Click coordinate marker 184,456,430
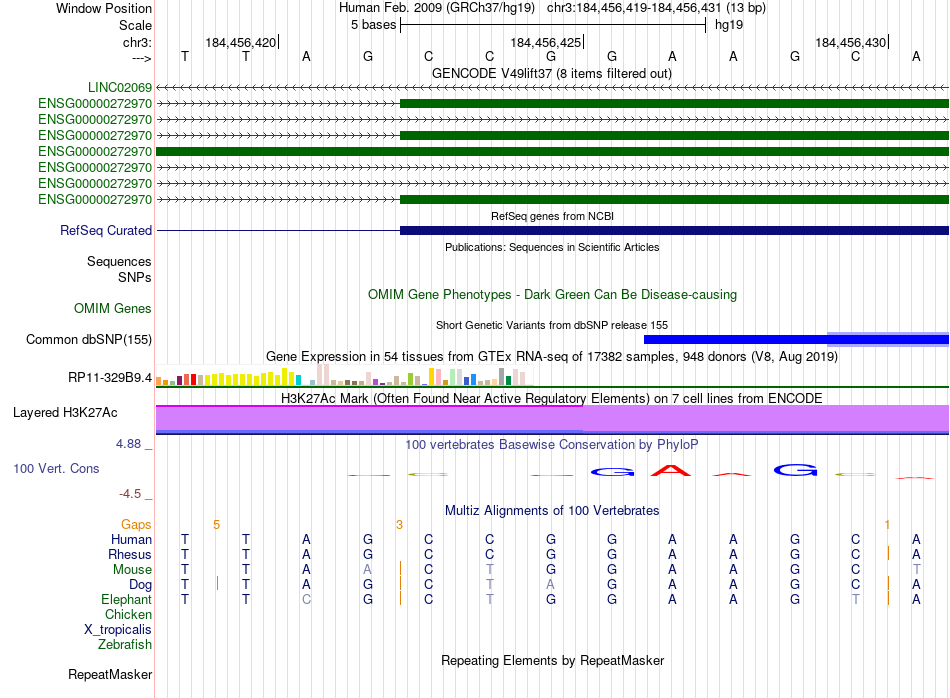 tap(851, 42)
